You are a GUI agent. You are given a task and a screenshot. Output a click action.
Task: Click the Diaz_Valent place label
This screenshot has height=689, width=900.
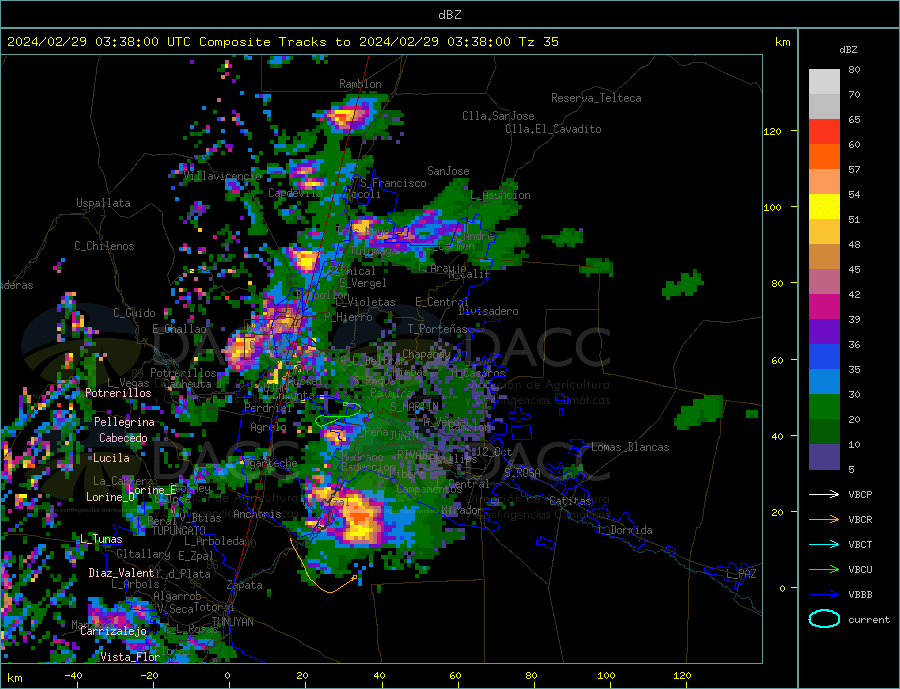(121, 573)
